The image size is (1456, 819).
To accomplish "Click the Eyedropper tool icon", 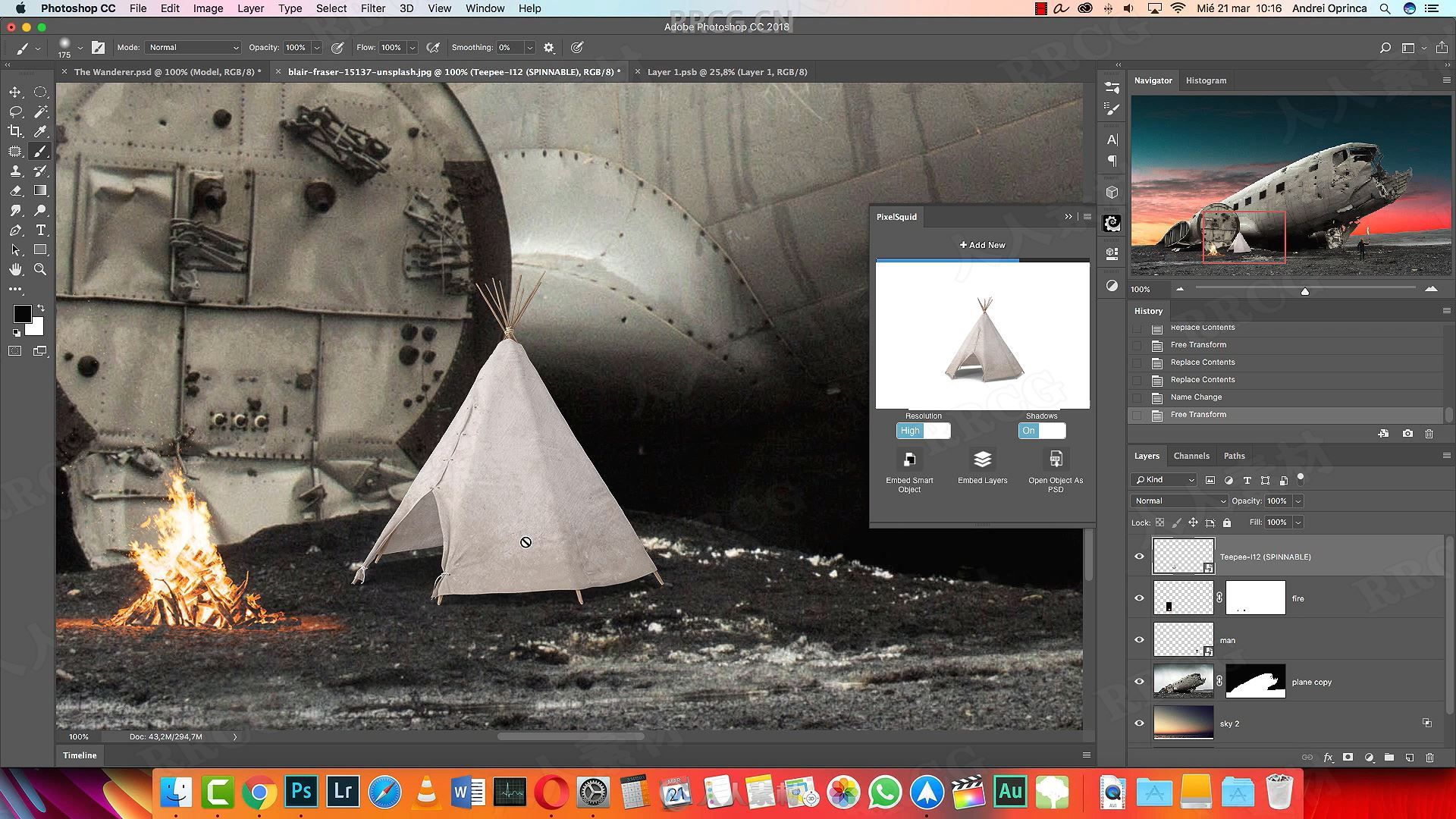I will (x=40, y=131).
